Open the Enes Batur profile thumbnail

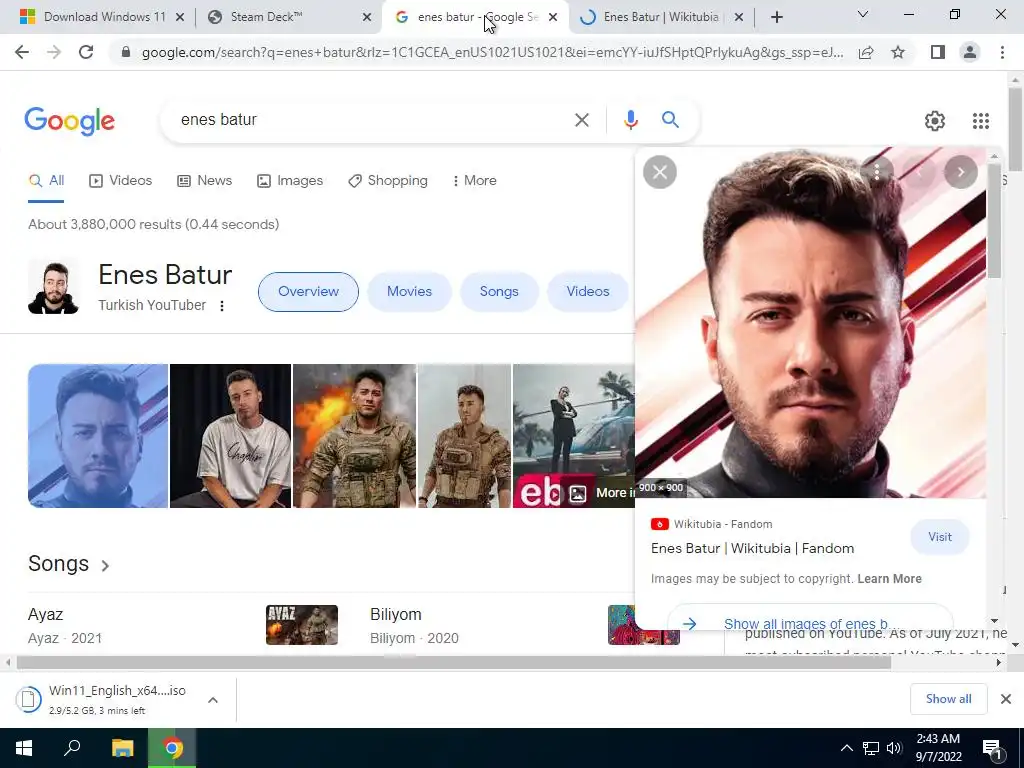click(x=54, y=287)
